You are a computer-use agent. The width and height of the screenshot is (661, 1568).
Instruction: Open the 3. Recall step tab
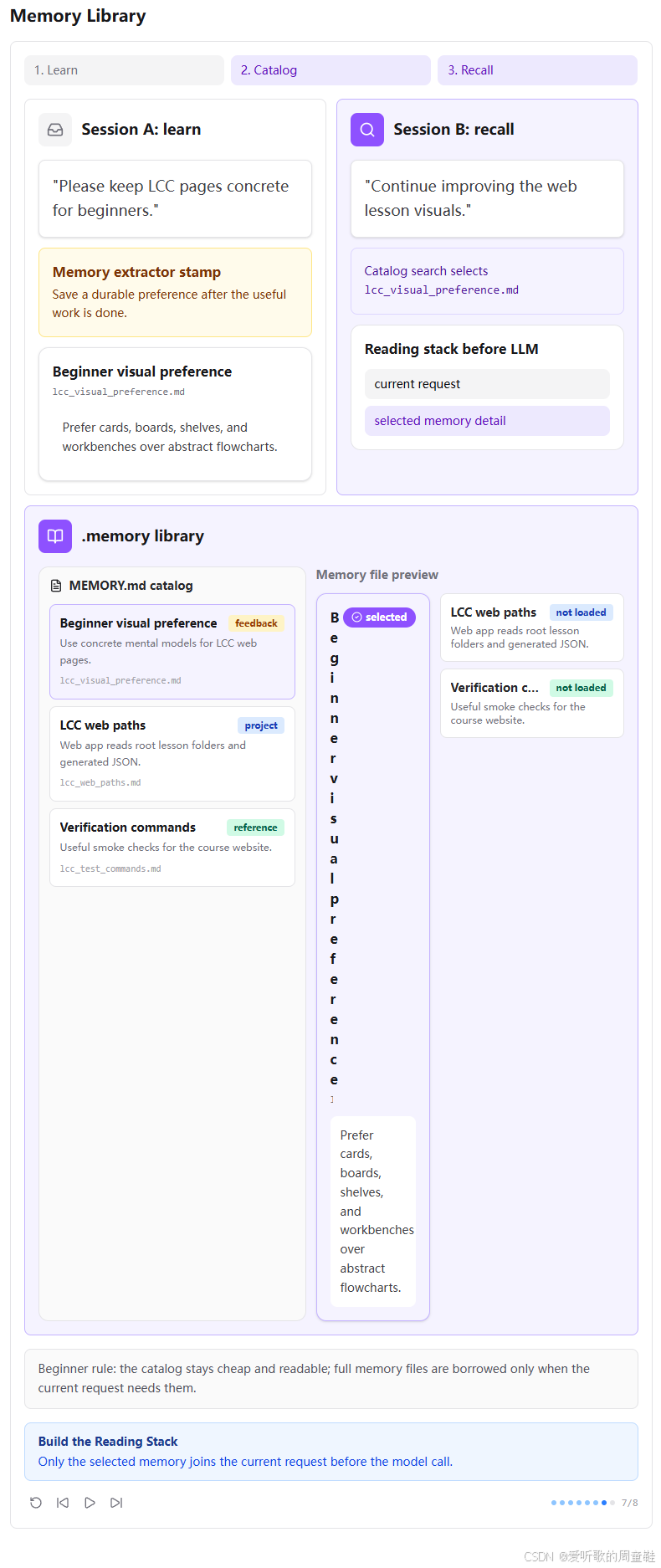click(537, 70)
